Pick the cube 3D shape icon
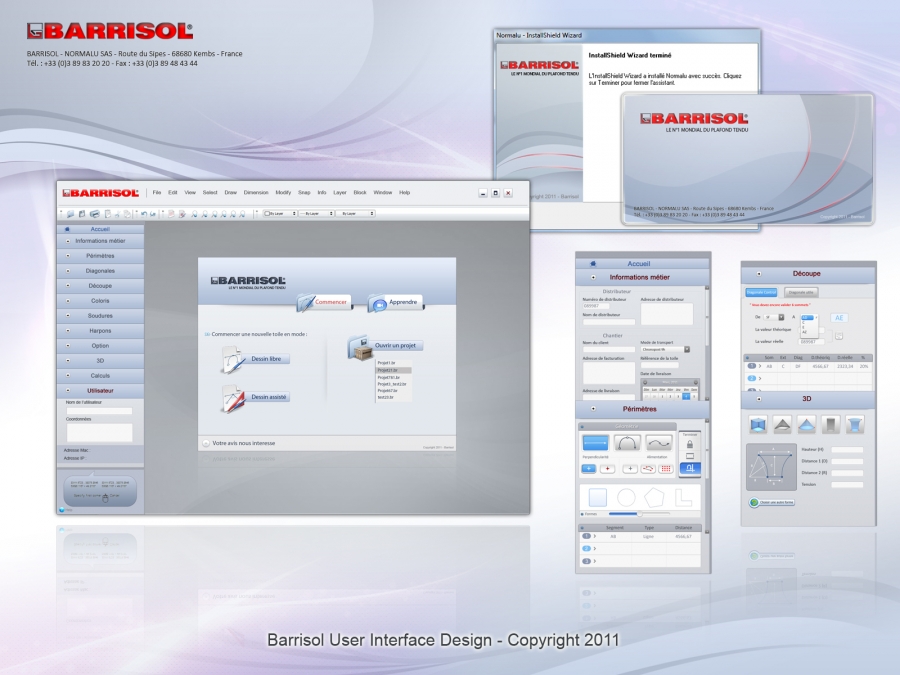 758,425
